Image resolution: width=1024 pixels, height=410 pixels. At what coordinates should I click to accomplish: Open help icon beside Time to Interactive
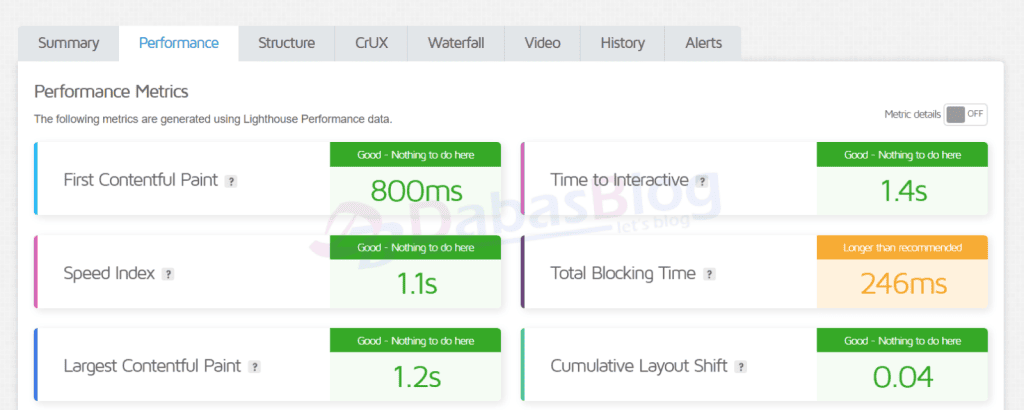702,181
